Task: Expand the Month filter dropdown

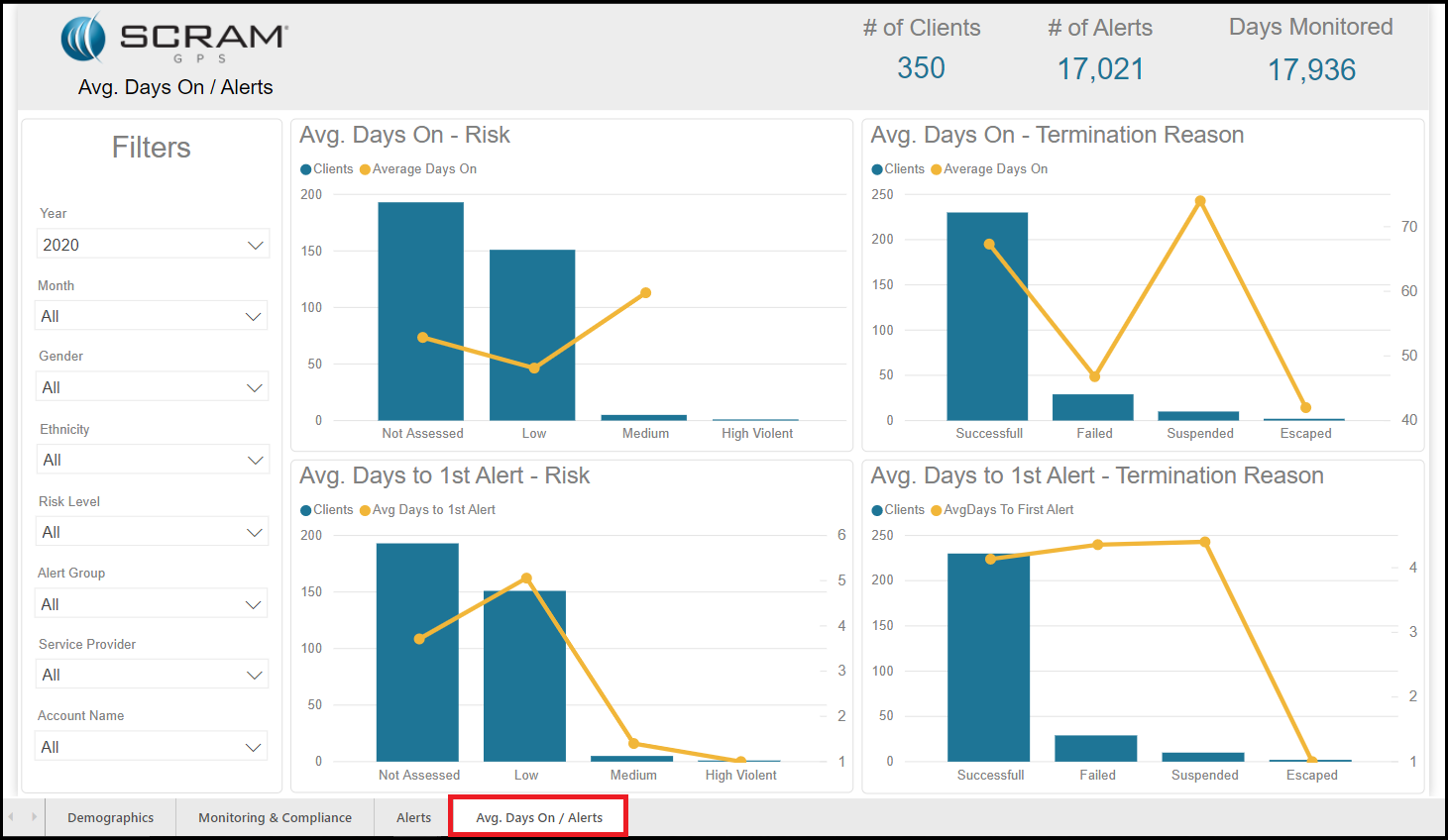Action: click(152, 316)
